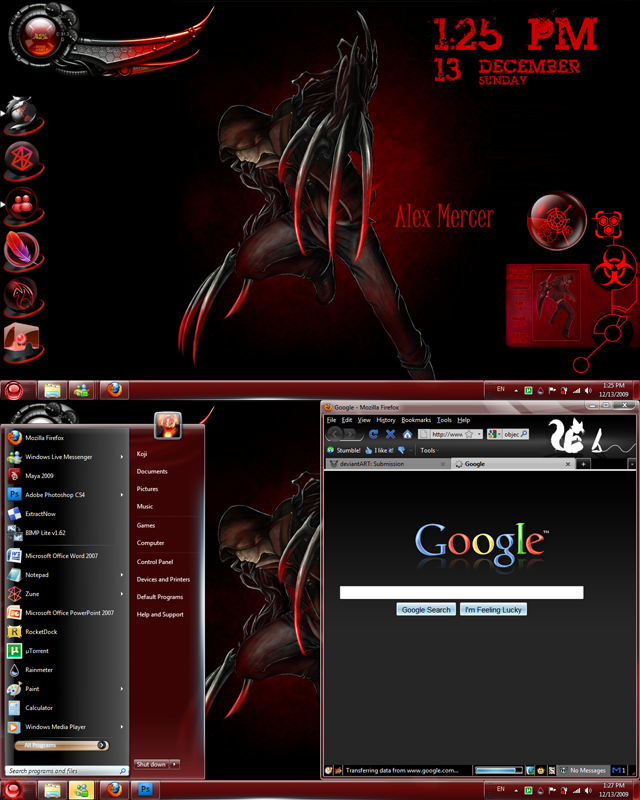The image size is (640, 800).
Task: Click the red feather dock icon
Action: (x=22, y=251)
